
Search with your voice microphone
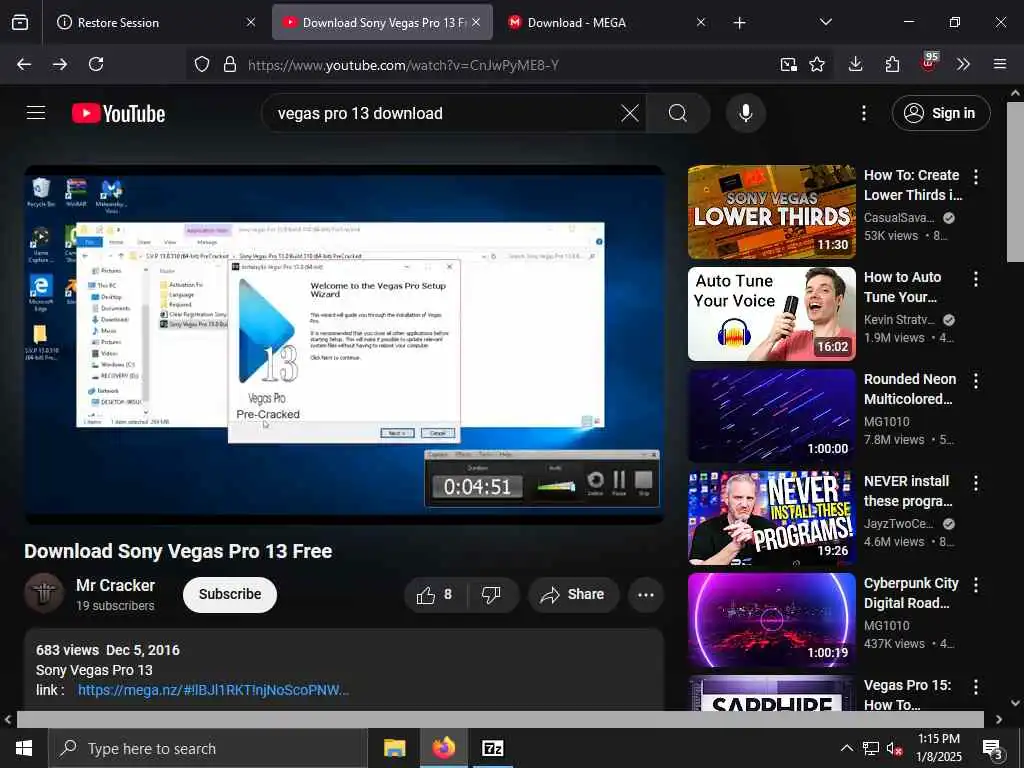pyautogui.click(x=745, y=113)
